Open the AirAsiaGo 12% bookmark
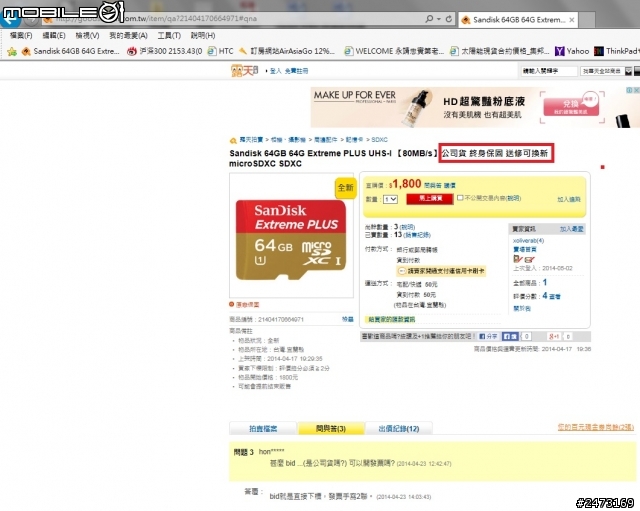Viewport: 640px width, 511px height. (x=287, y=51)
